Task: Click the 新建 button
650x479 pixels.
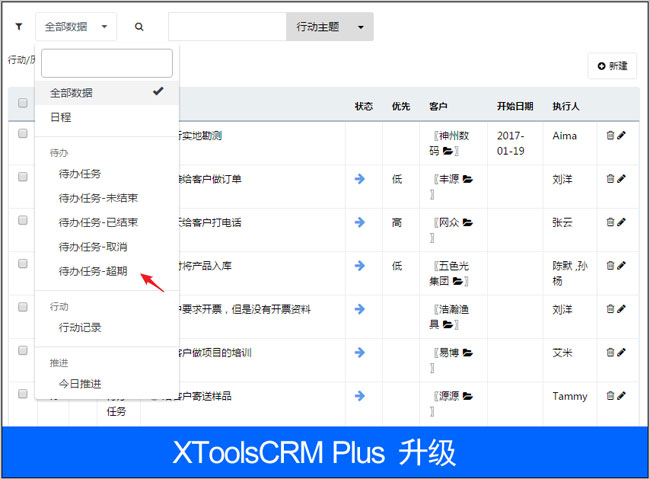Action: 612,66
